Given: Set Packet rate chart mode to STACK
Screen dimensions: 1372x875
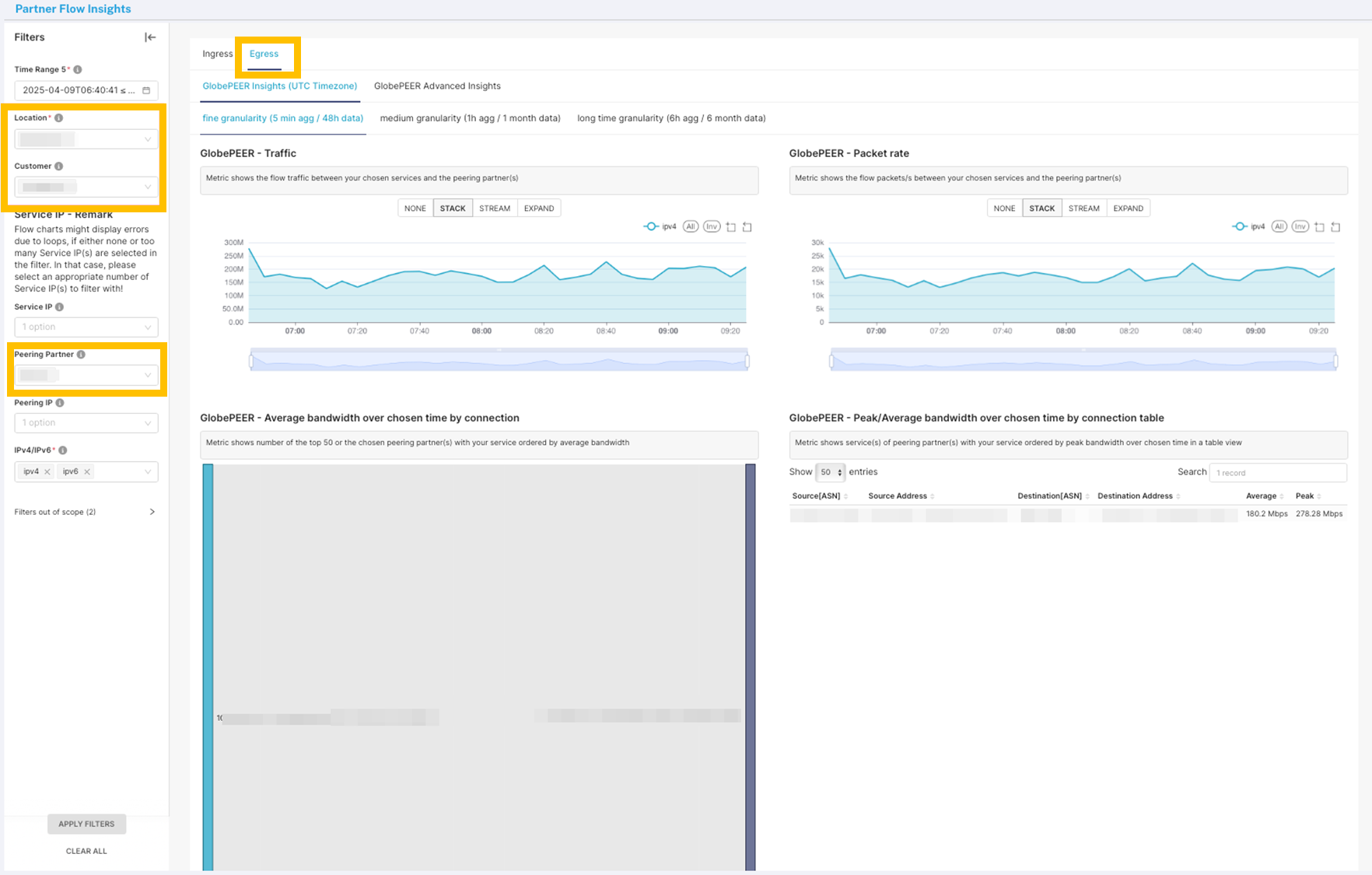Looking at the screenshot, I should click(1041, 208).
